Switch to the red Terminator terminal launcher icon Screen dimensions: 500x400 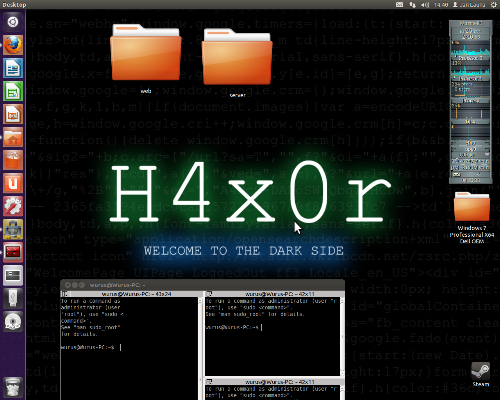(x=13, y=252)
